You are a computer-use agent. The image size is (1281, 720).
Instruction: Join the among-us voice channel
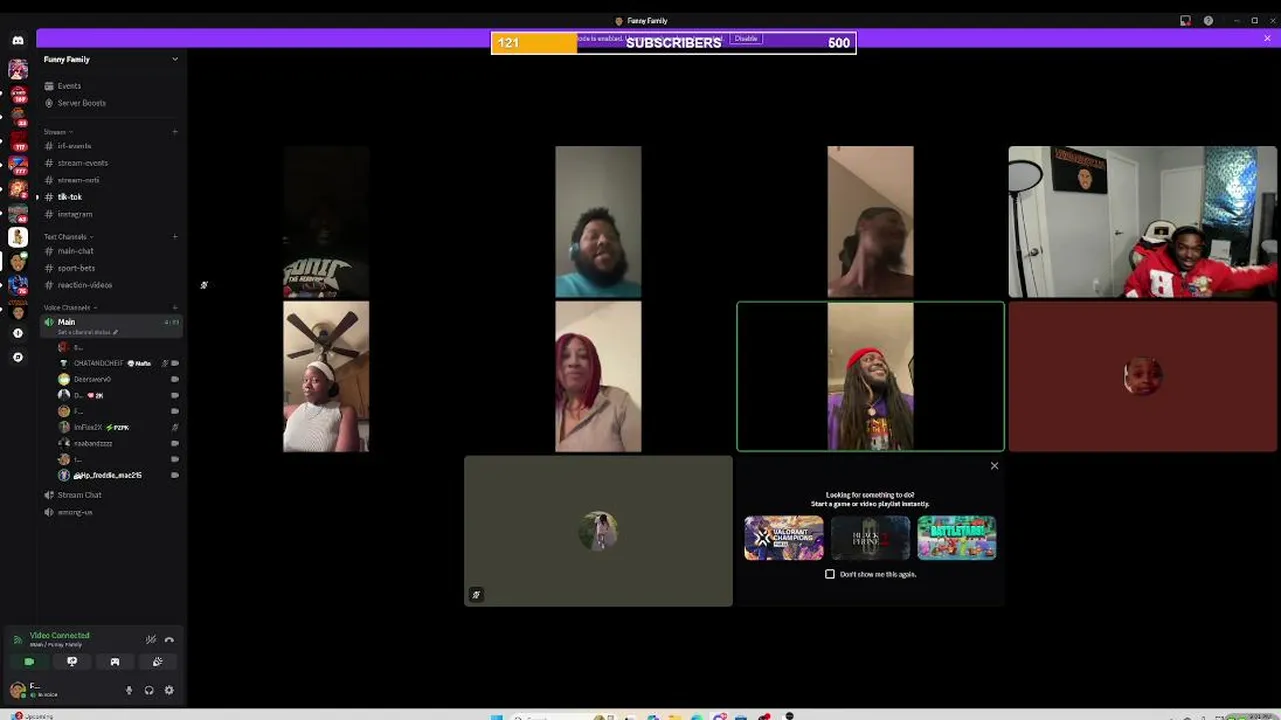tap(110, 512)
